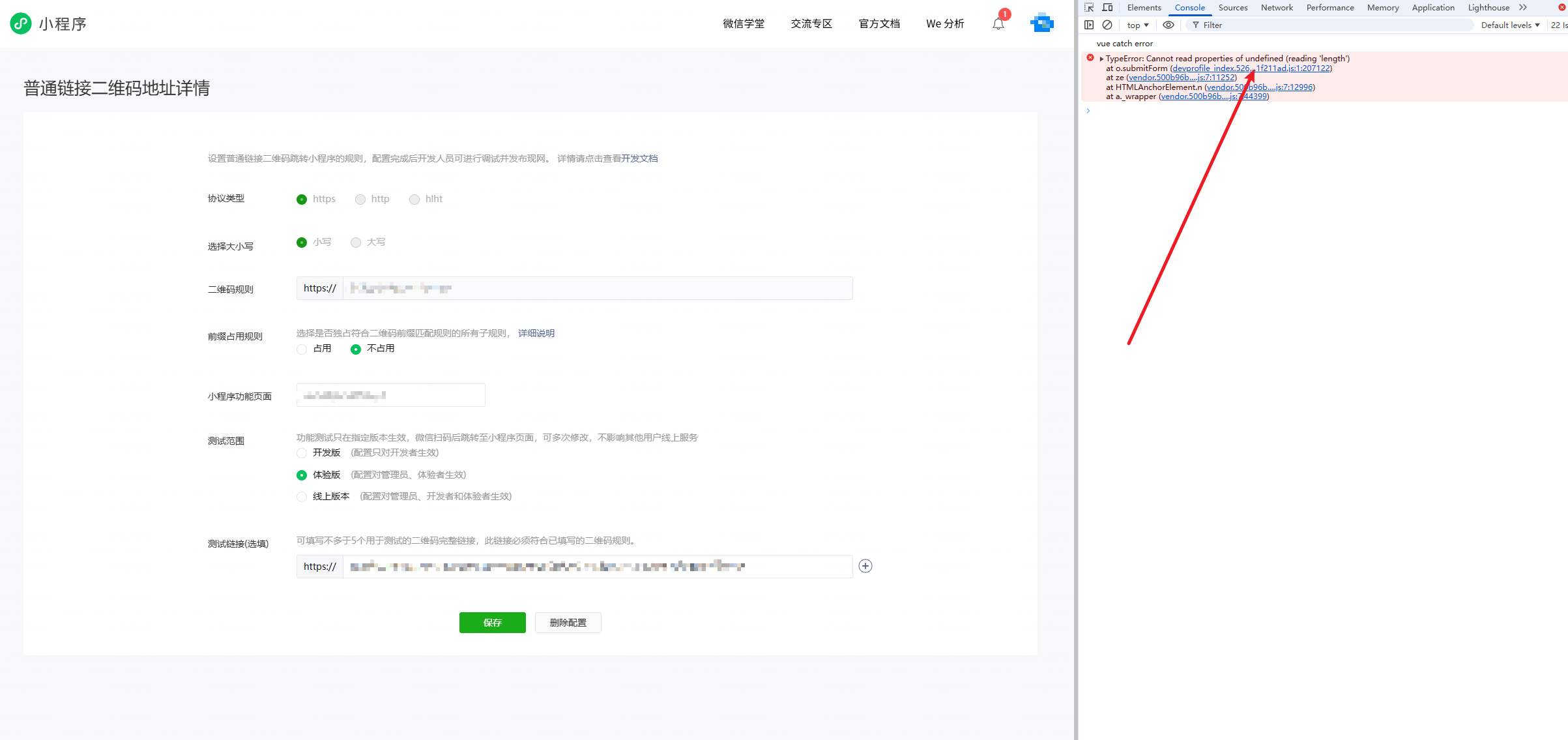Click the inspect element picker icon
The height and width of the screenshot is (740, 1568).
1089,8
